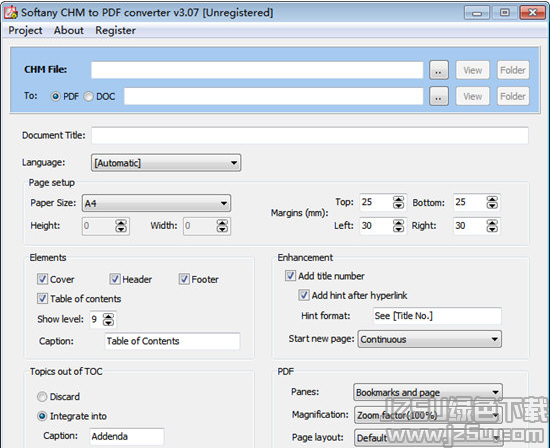The image size is (550, 448).
Task: Close the converter window
Action: click(x=532, y=13)
